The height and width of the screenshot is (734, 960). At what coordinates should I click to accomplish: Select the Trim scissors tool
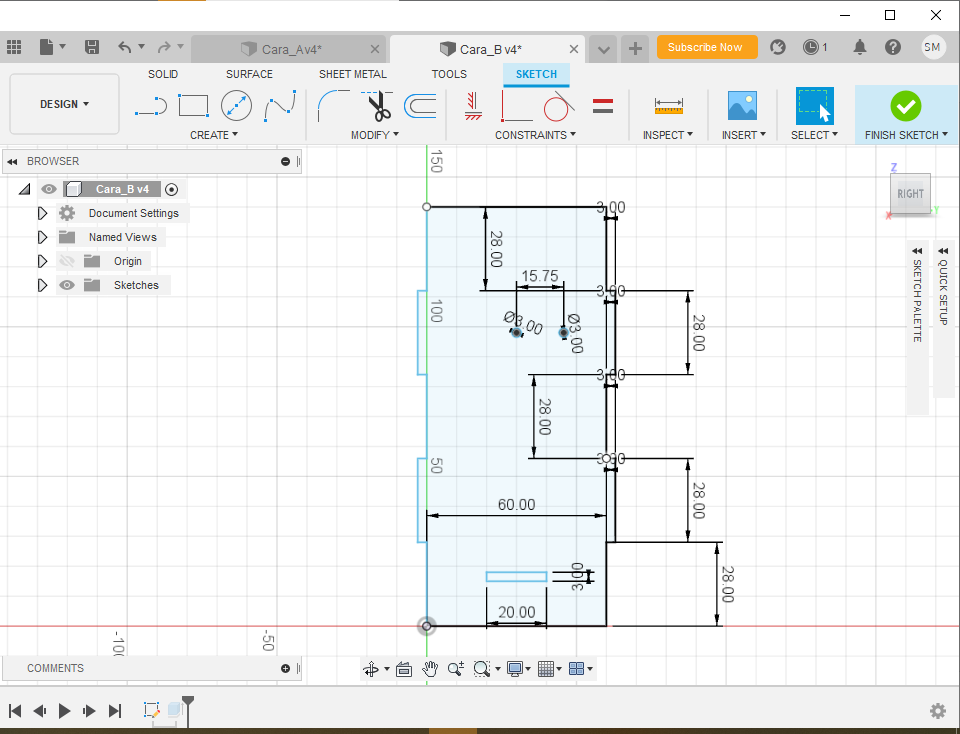click(x=378, y=106)
